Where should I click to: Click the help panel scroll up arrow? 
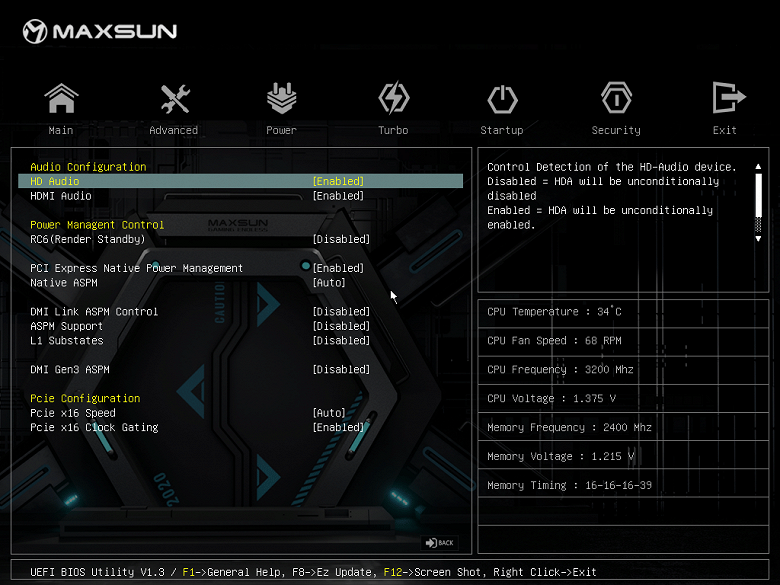pos(758,166)
